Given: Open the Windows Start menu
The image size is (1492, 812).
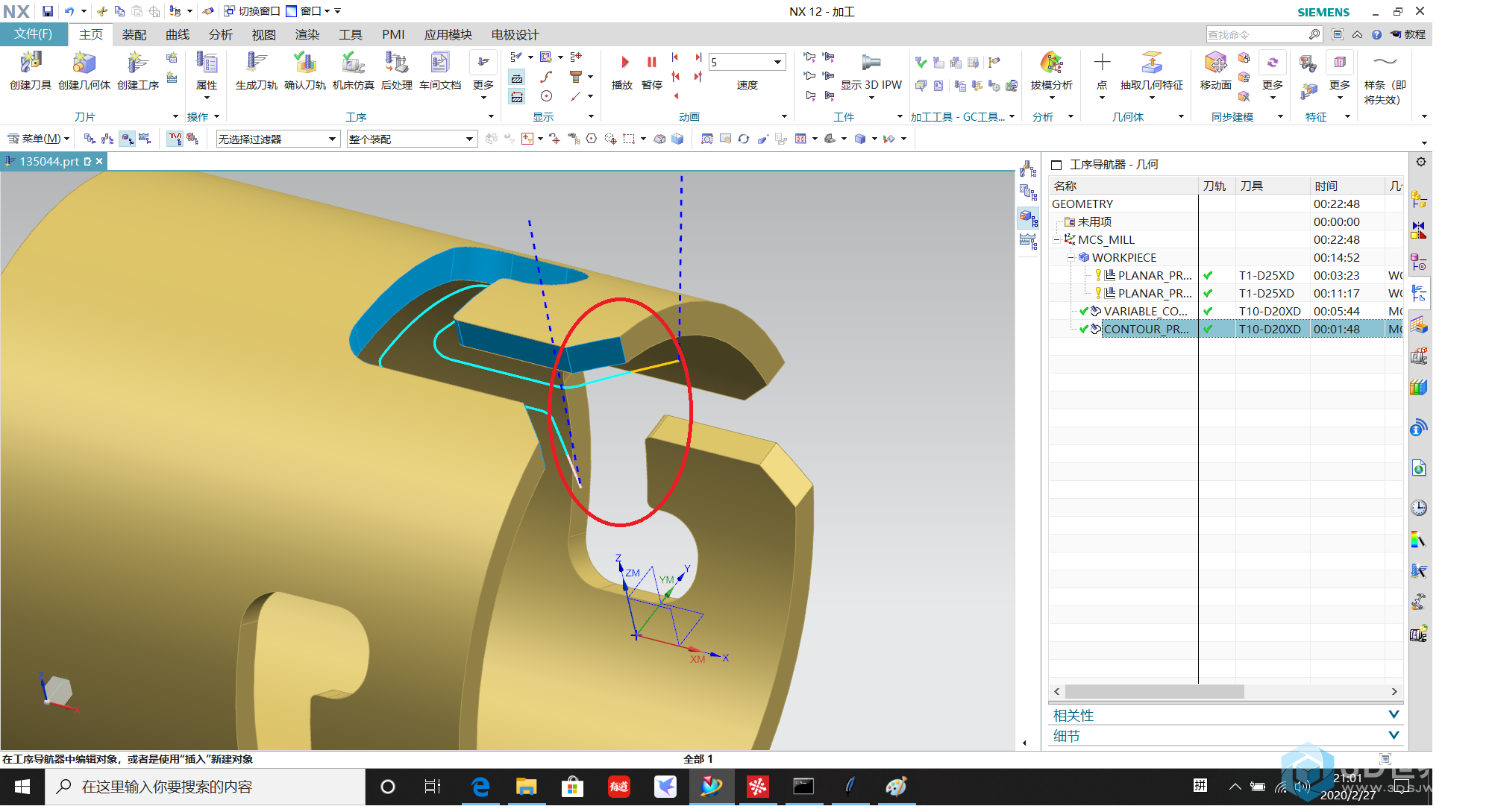Looking at the screenshot, I should [x=22, y=787].
